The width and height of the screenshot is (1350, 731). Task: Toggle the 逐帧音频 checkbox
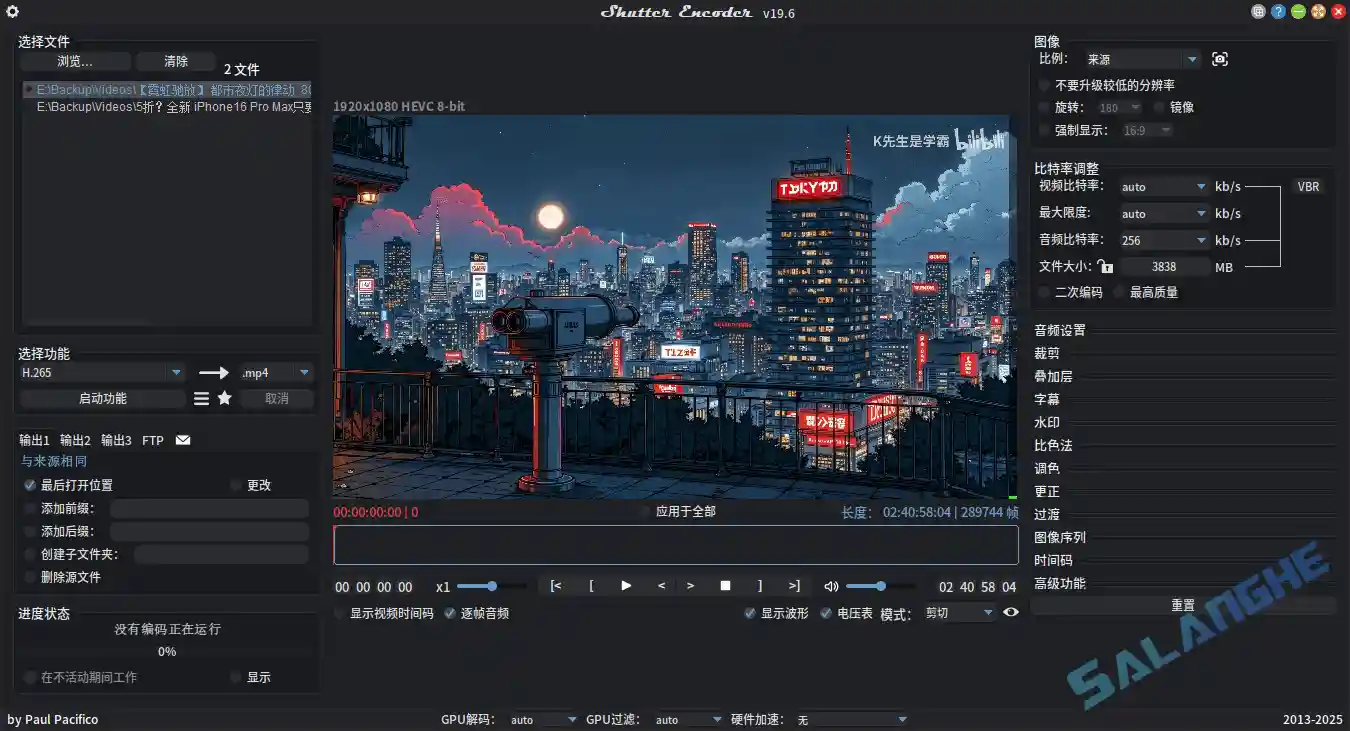tap(449, 613)
